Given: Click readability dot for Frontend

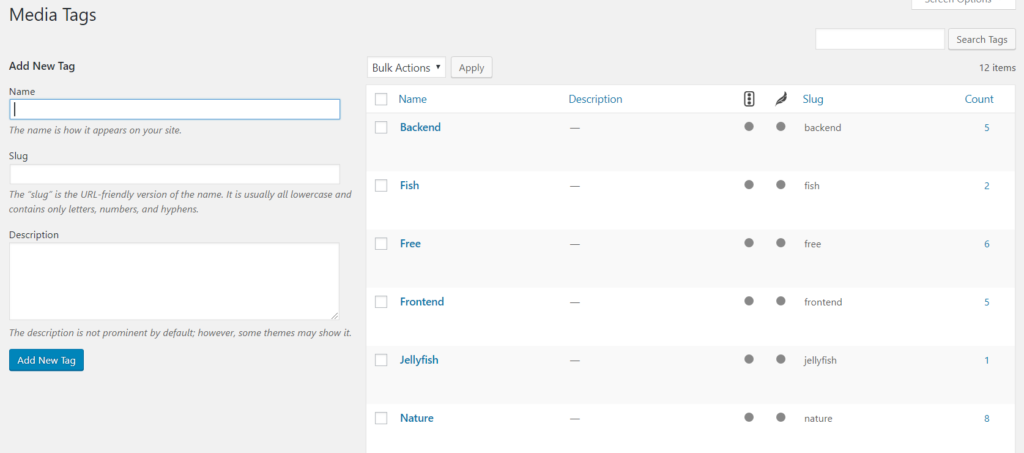Looking at the screenshot, I should coord(780,301).
